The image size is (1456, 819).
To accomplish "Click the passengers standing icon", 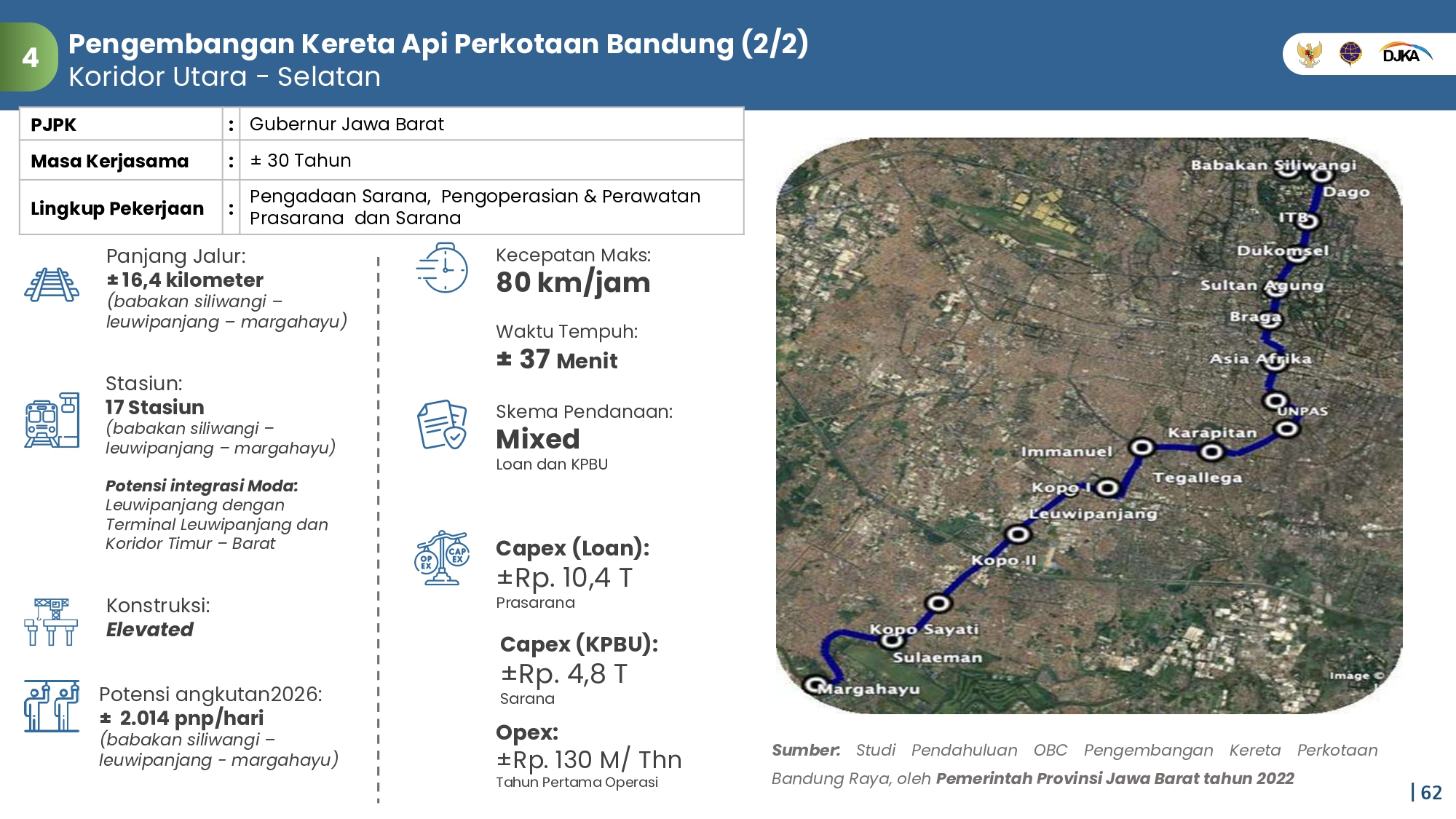I will click(x=51, y=706).
